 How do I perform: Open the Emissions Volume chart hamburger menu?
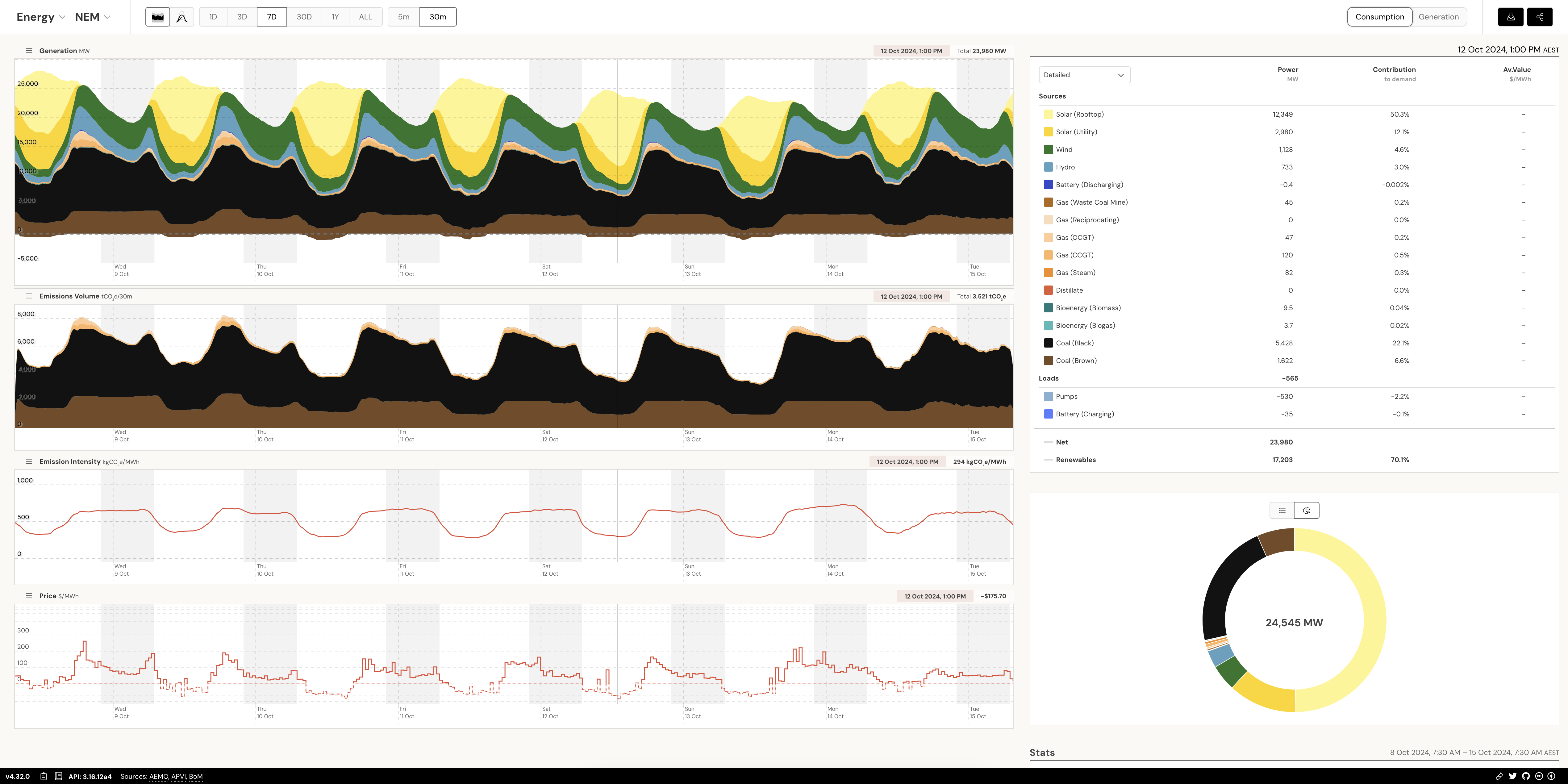[x=29, y=296]
